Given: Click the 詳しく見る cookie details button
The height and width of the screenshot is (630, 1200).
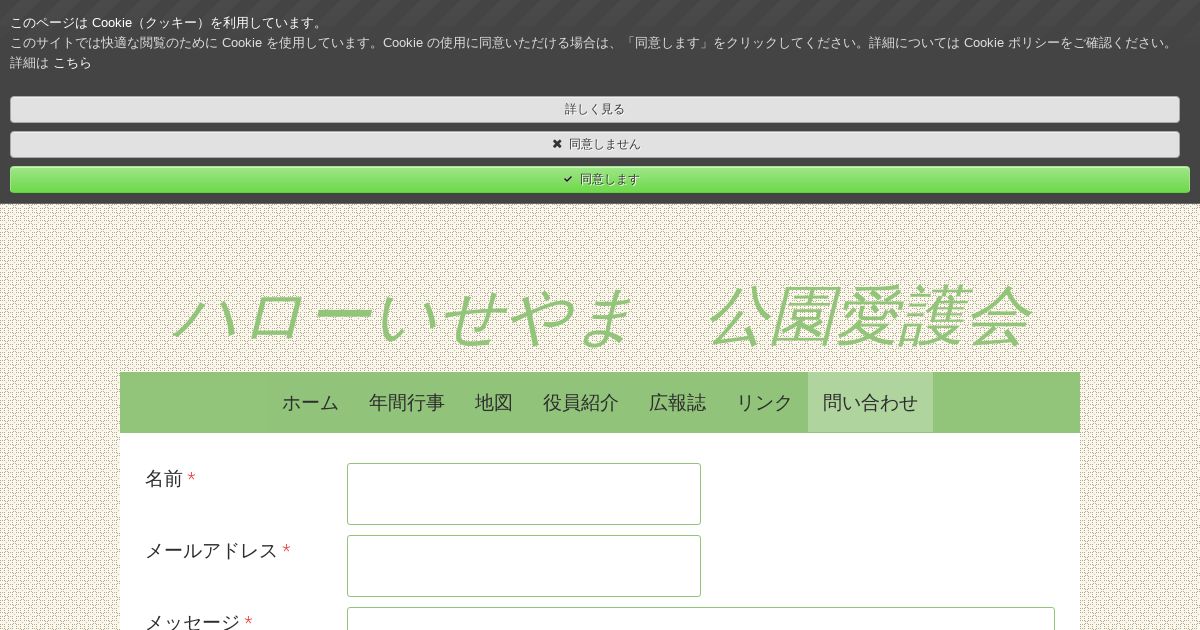Looking at the screenshot, I should coord(595,109).
